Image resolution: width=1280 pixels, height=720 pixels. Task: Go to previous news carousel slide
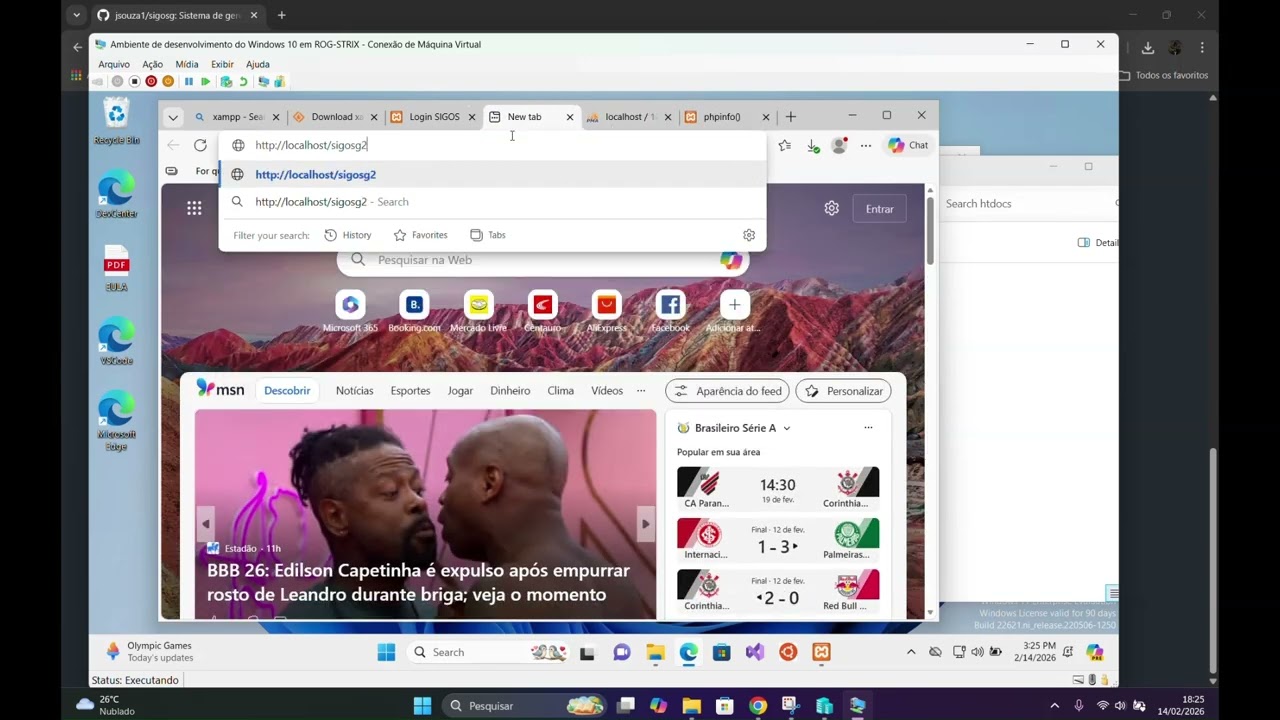[206, 523]
